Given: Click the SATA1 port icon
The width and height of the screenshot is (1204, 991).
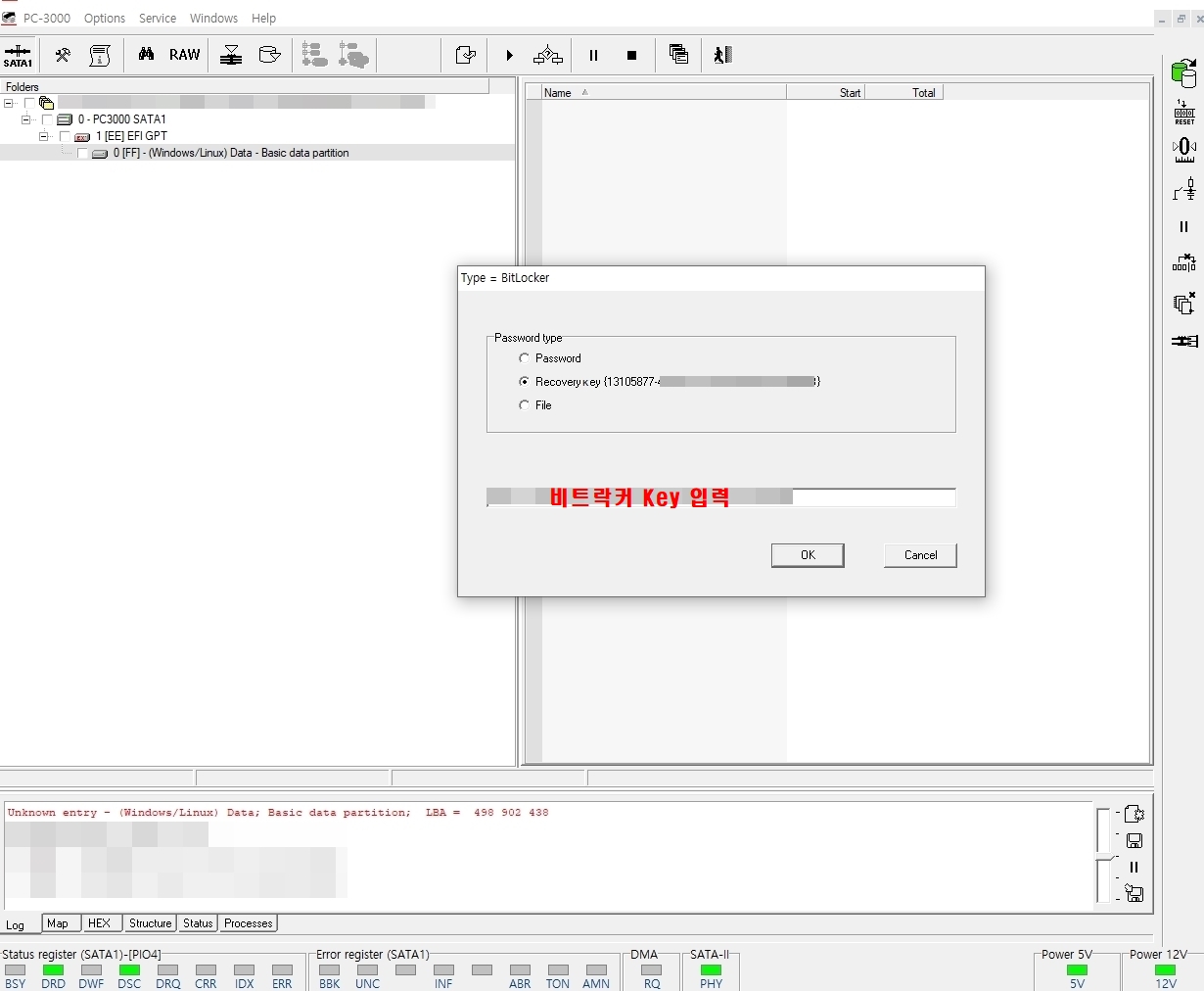Looking at the screenshot, I should (18, 55).
